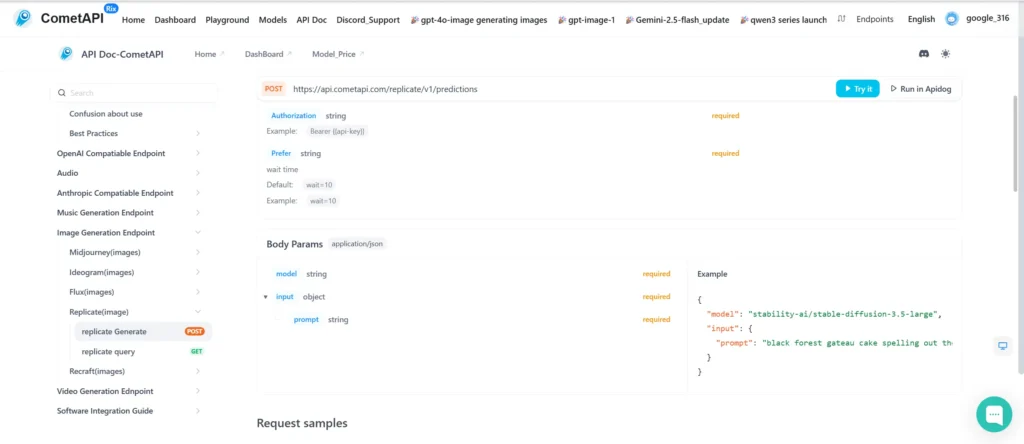
Task: Click the google_316 user avatar
Action: point(951,18)
